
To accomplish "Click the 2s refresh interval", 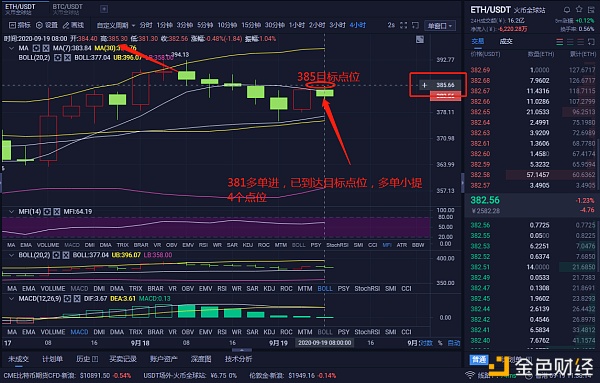I will (391, 25).
